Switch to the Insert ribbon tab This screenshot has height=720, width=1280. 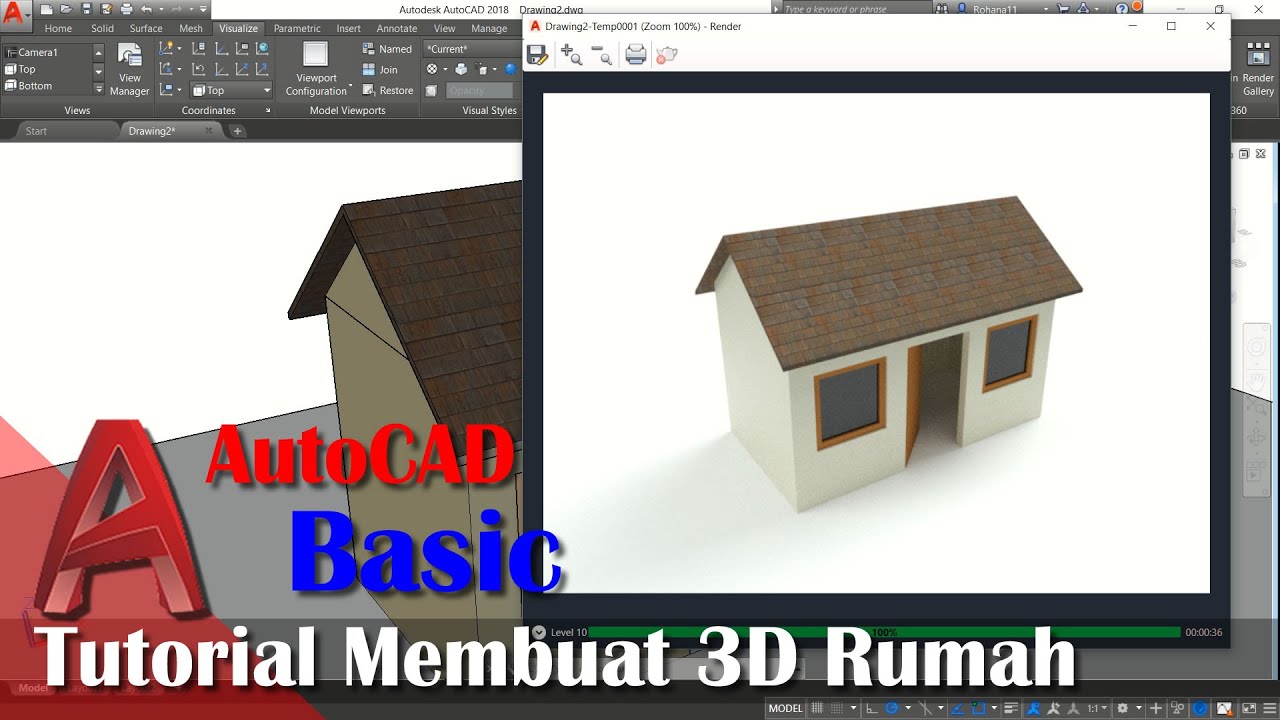coord(349,28)
